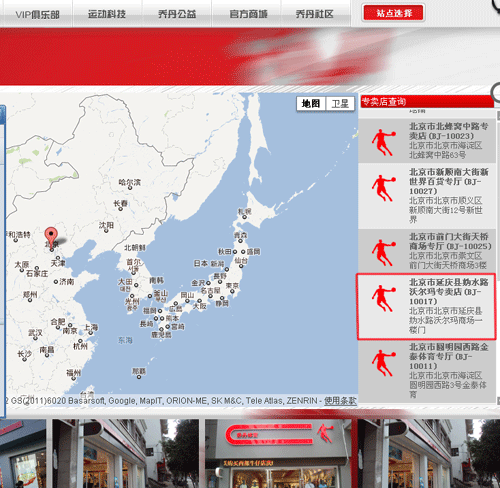Click the 东京 city label on map

232,286
